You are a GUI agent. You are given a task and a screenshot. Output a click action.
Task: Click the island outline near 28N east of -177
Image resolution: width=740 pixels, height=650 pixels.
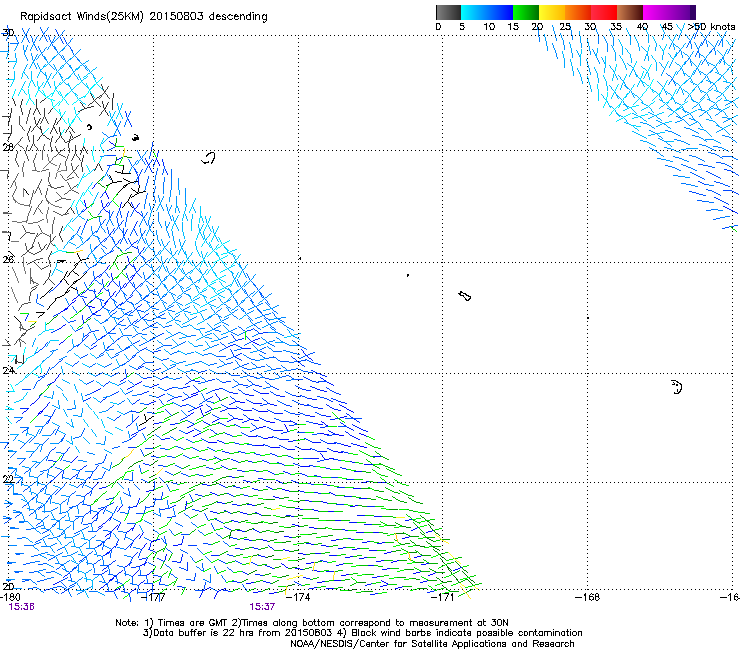coord(208,158)
